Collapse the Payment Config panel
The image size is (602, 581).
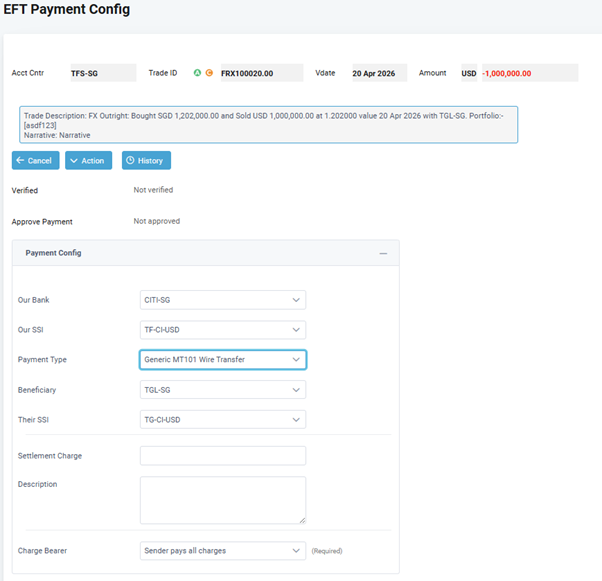tap(383, 254)
